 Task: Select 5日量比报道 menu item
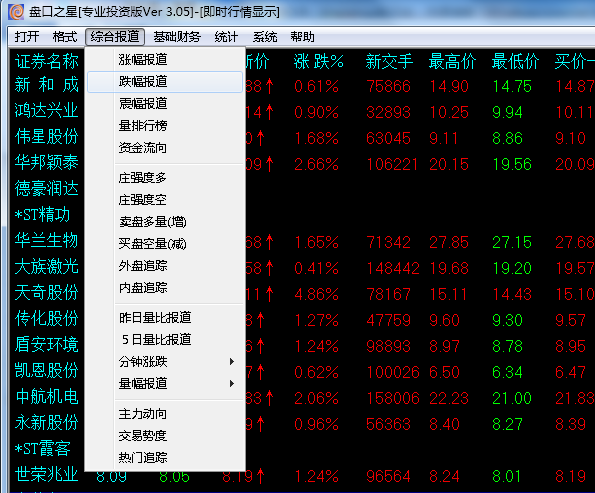pyautogui.click(x=165, y=339)
